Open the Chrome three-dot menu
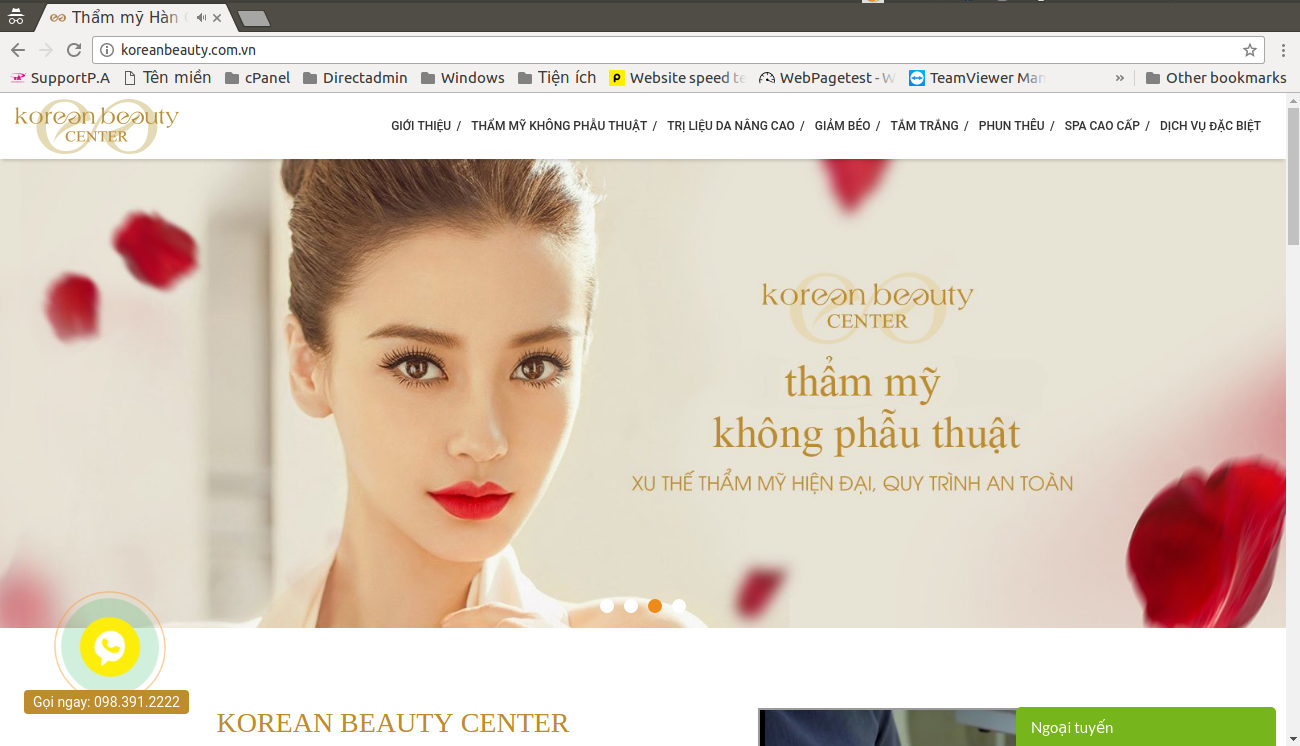This screenshot has height=746, width=1300. 1283,50
